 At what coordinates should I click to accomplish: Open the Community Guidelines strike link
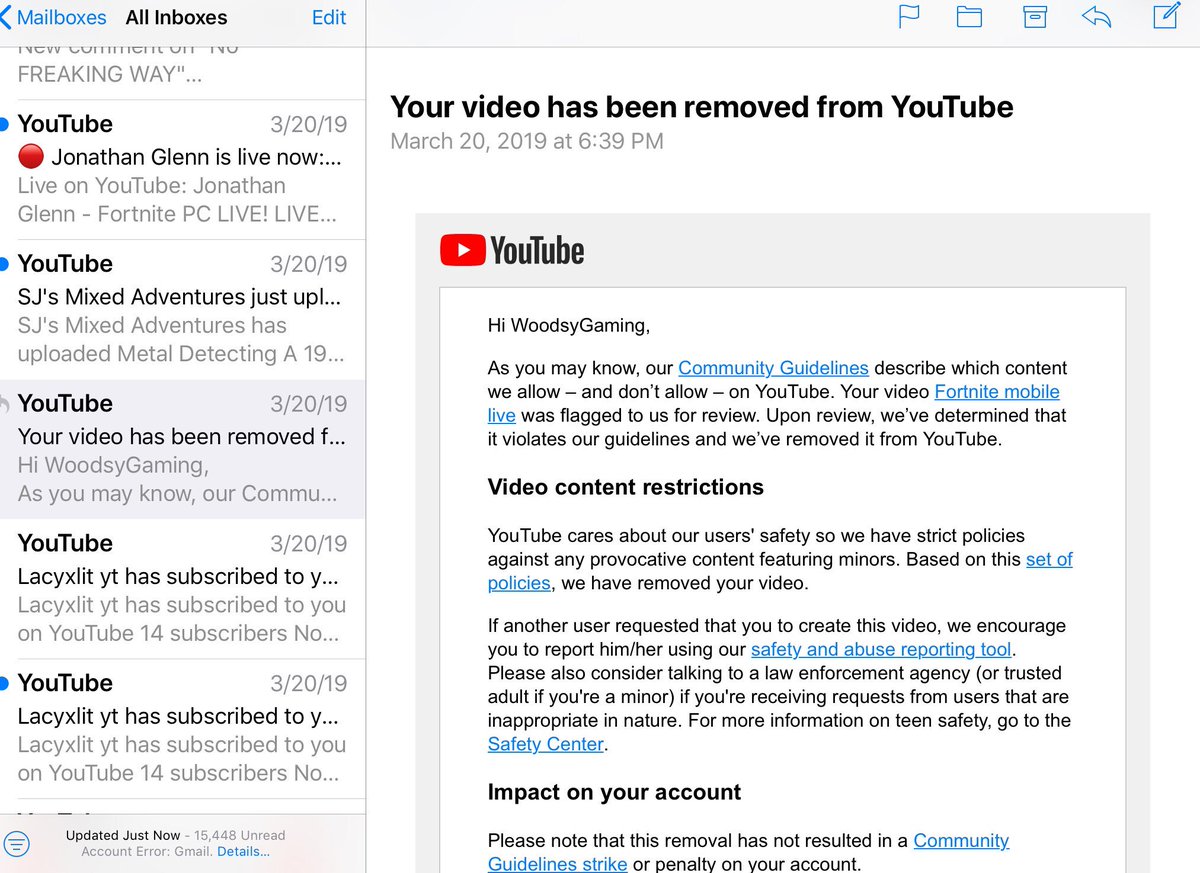tap(748, 852)
